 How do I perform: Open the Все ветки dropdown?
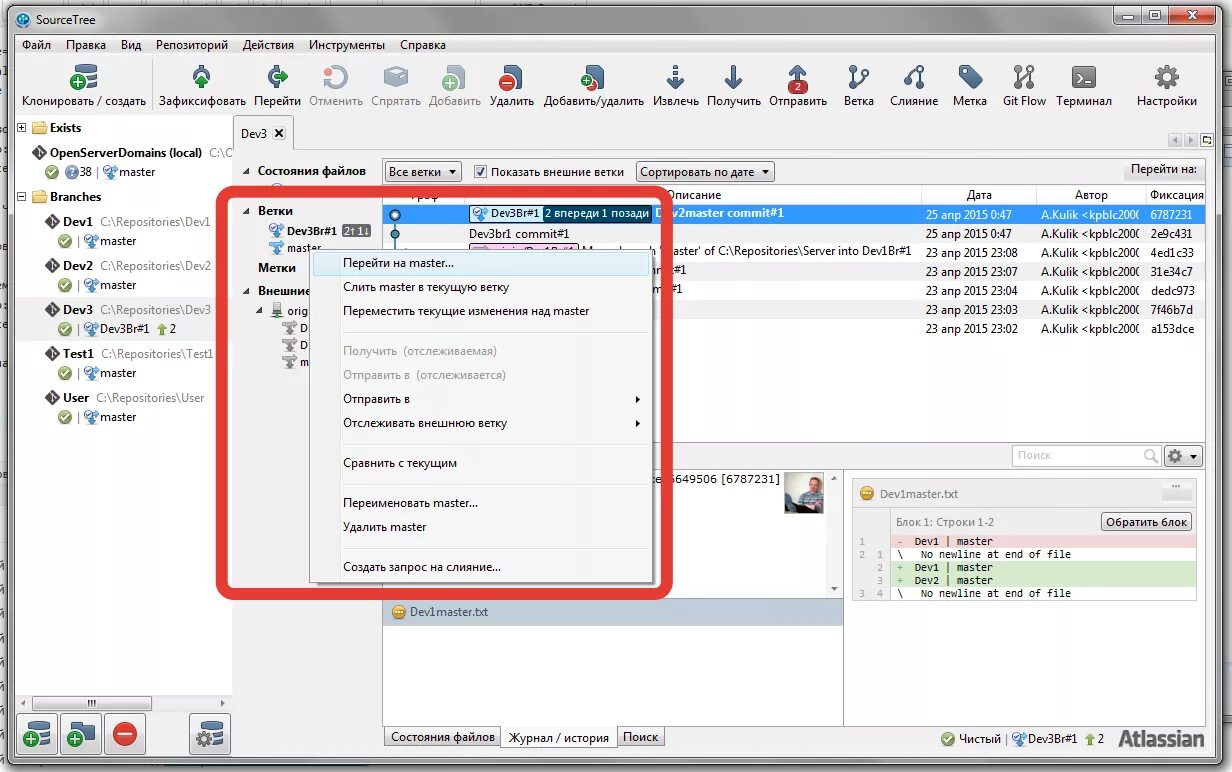[x=423, y=172]
